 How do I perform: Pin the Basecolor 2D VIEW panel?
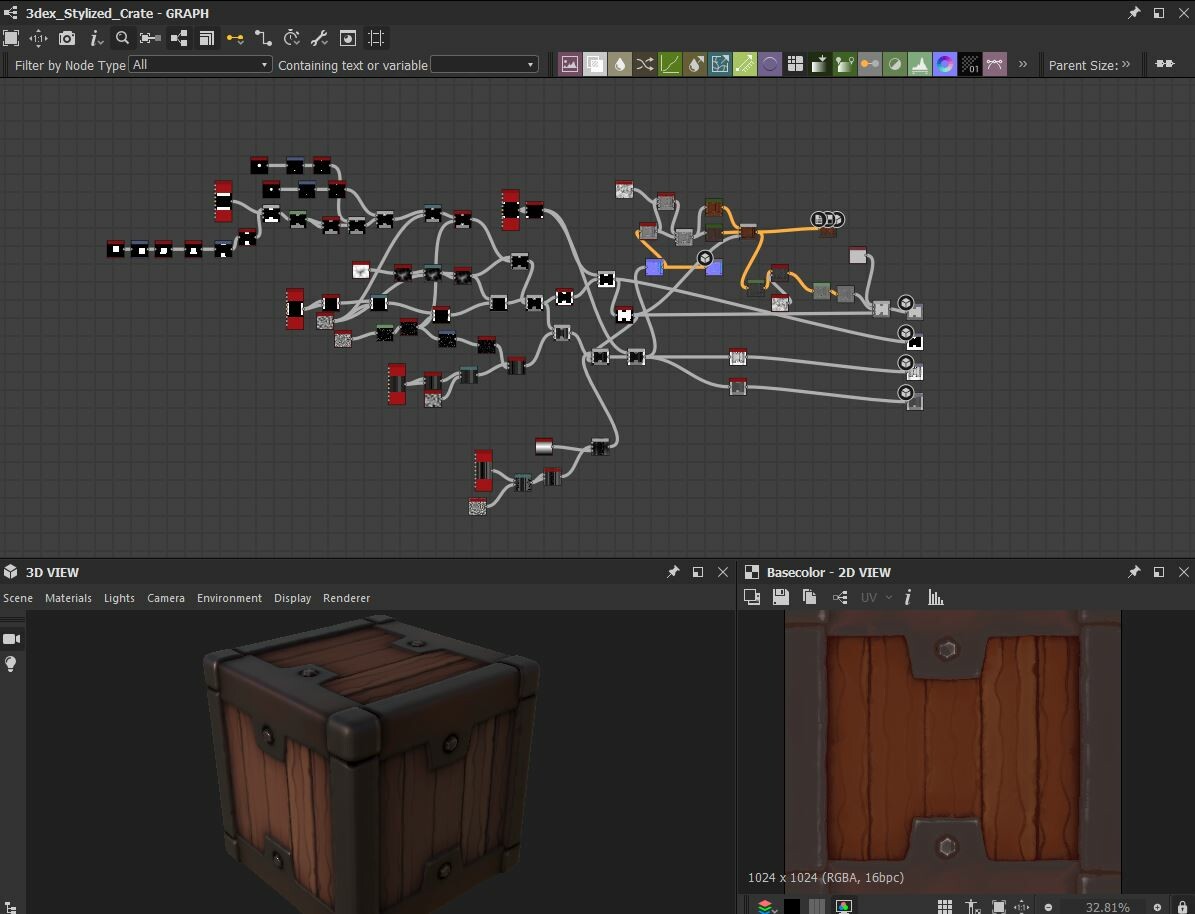(x=1134, y=572)
